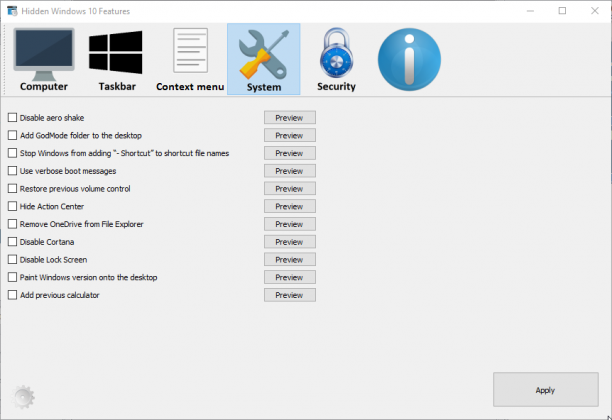Select the System wrench and screwdriver icon

click(264, 59)
